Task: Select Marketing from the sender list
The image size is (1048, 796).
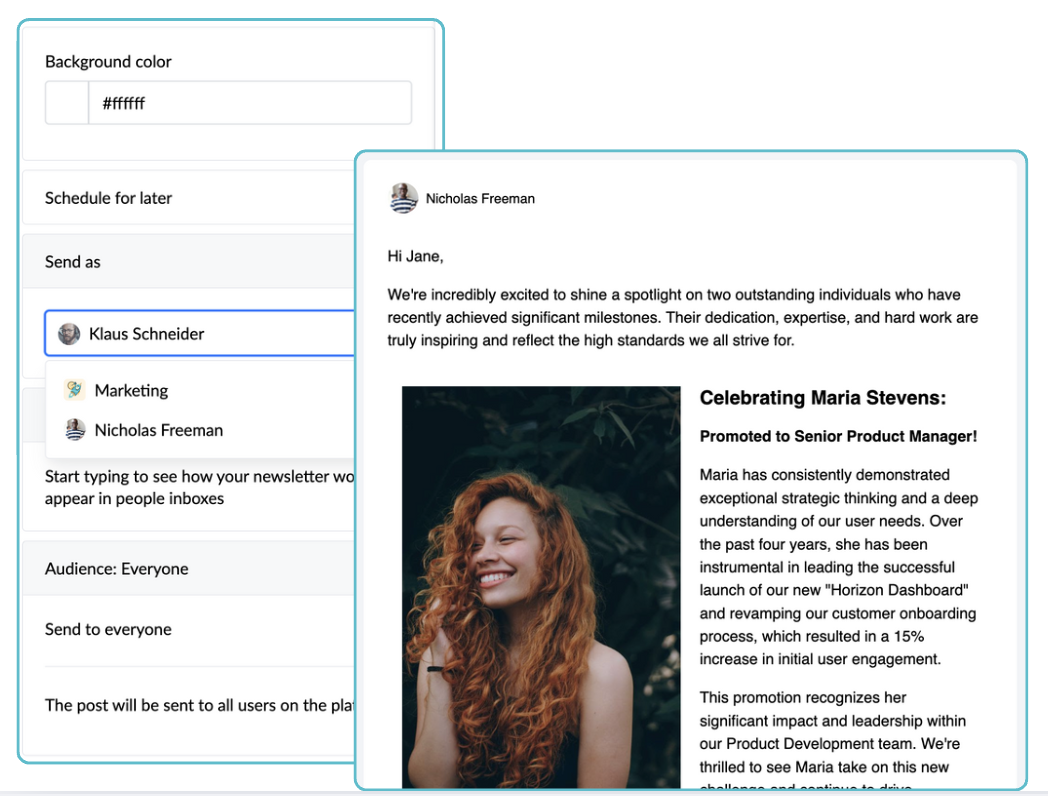Action: pos(200,390)
